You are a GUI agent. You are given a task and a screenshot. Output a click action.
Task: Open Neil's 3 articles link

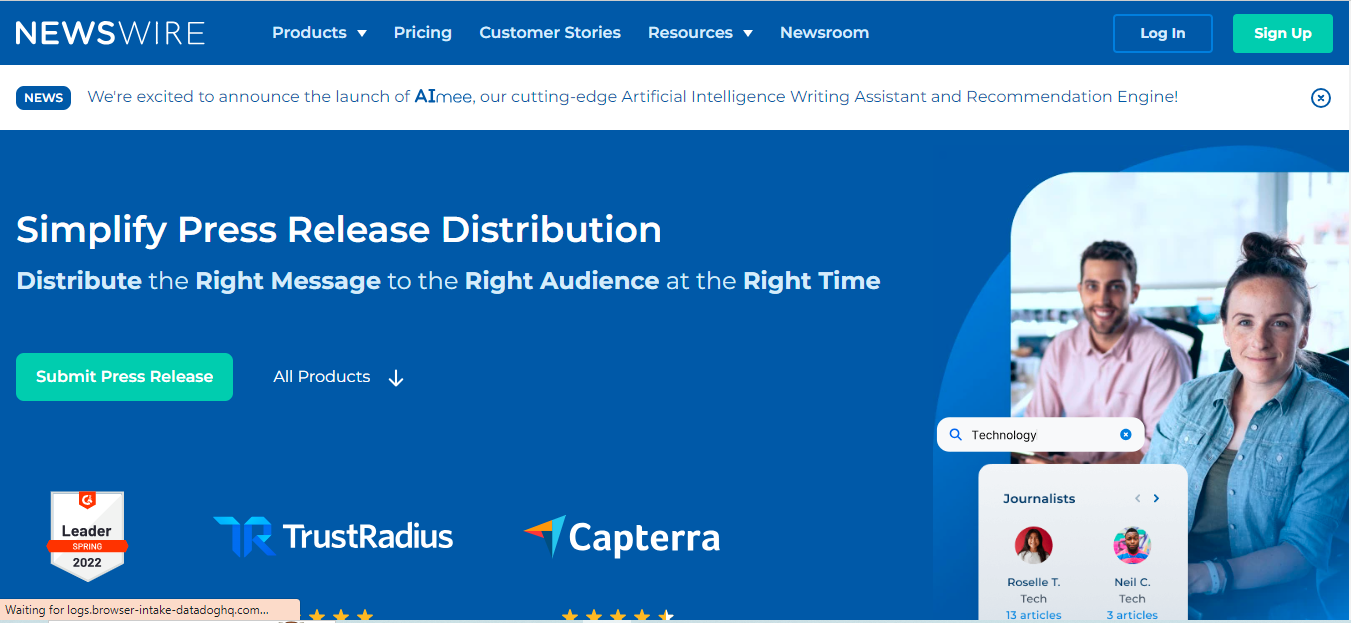coord(1132,615)
